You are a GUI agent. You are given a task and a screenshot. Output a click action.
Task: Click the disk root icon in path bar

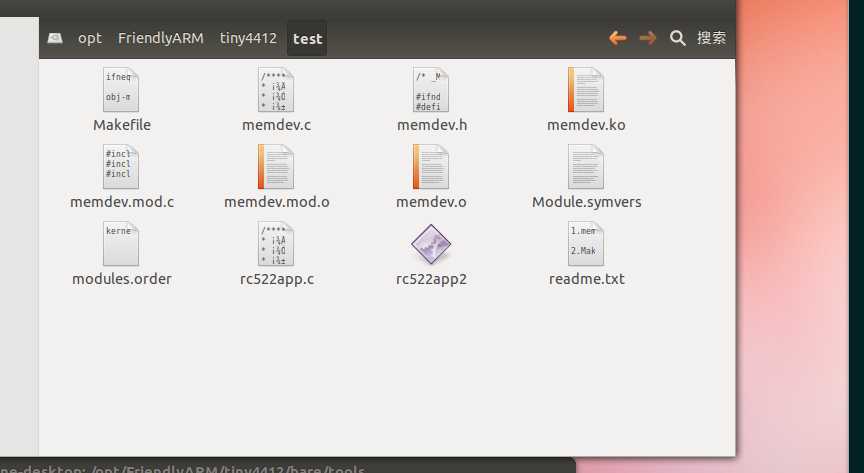55,38
